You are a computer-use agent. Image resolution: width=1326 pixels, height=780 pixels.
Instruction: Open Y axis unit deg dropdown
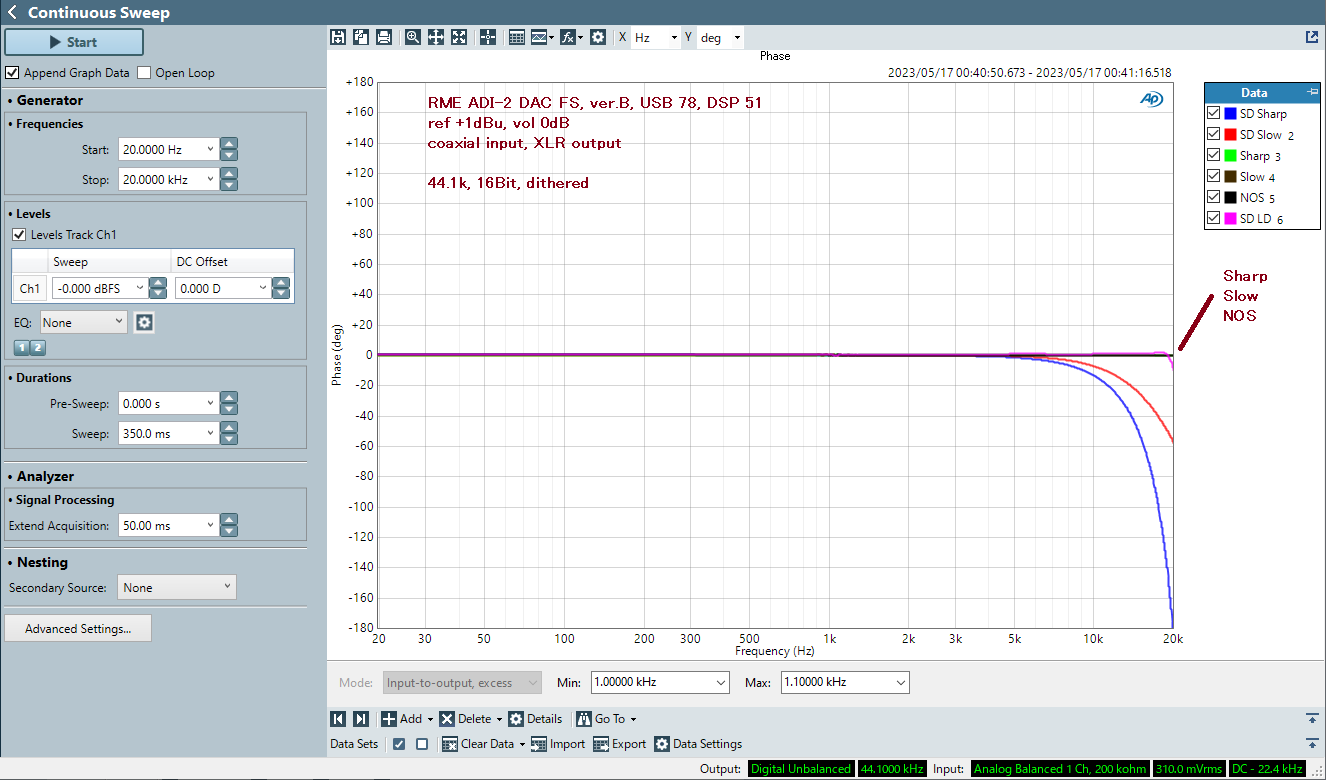738,37
